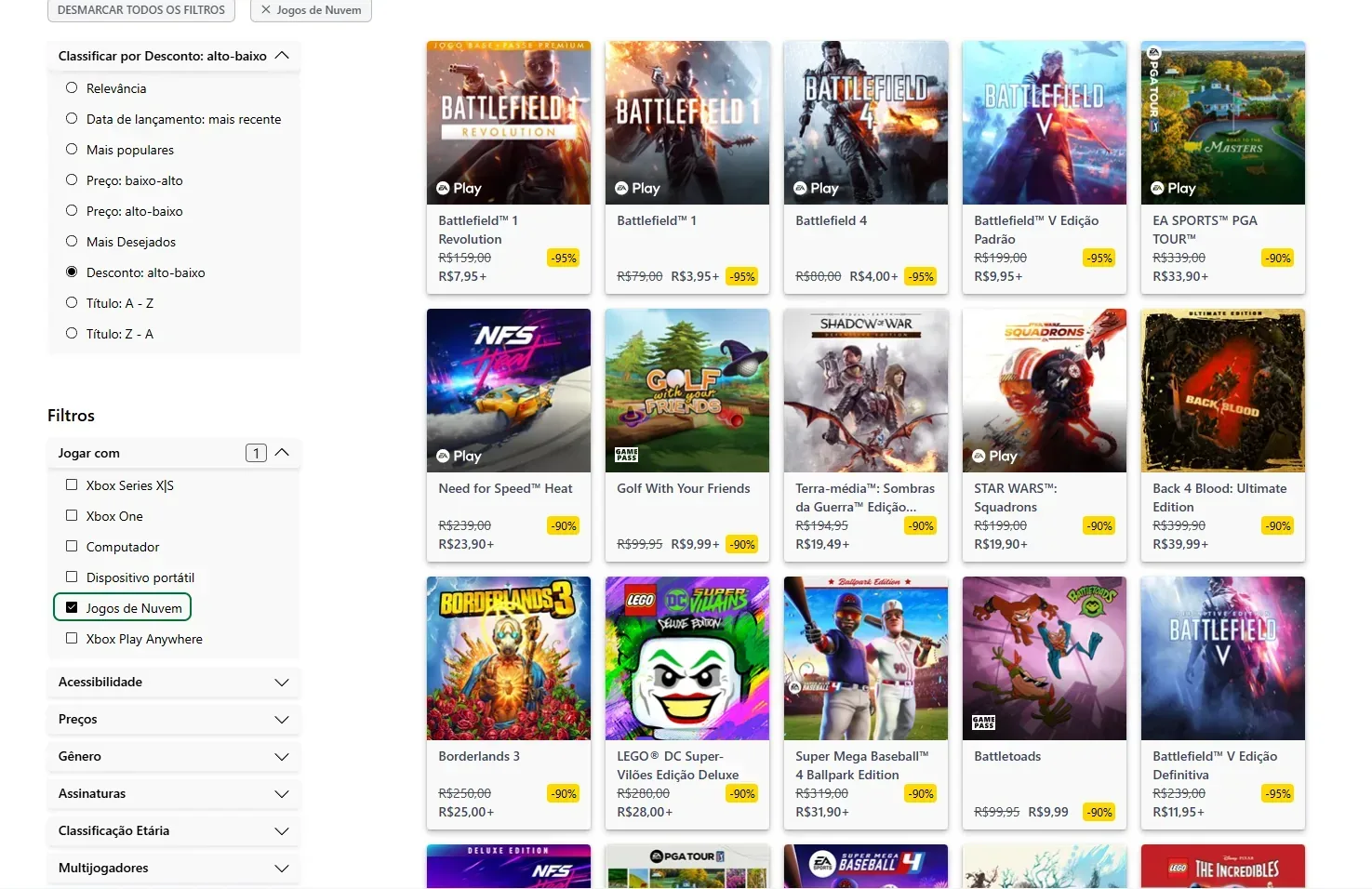Click -90% badge on Need for Speed Heat

pyautogui.click(x=564, y=525)
